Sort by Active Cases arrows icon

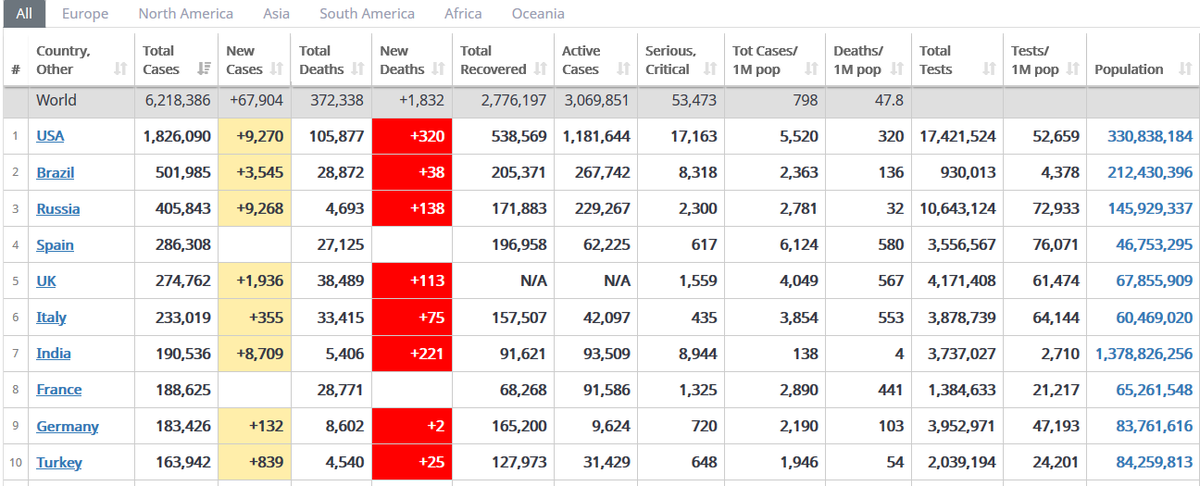(x=623, y=69)
